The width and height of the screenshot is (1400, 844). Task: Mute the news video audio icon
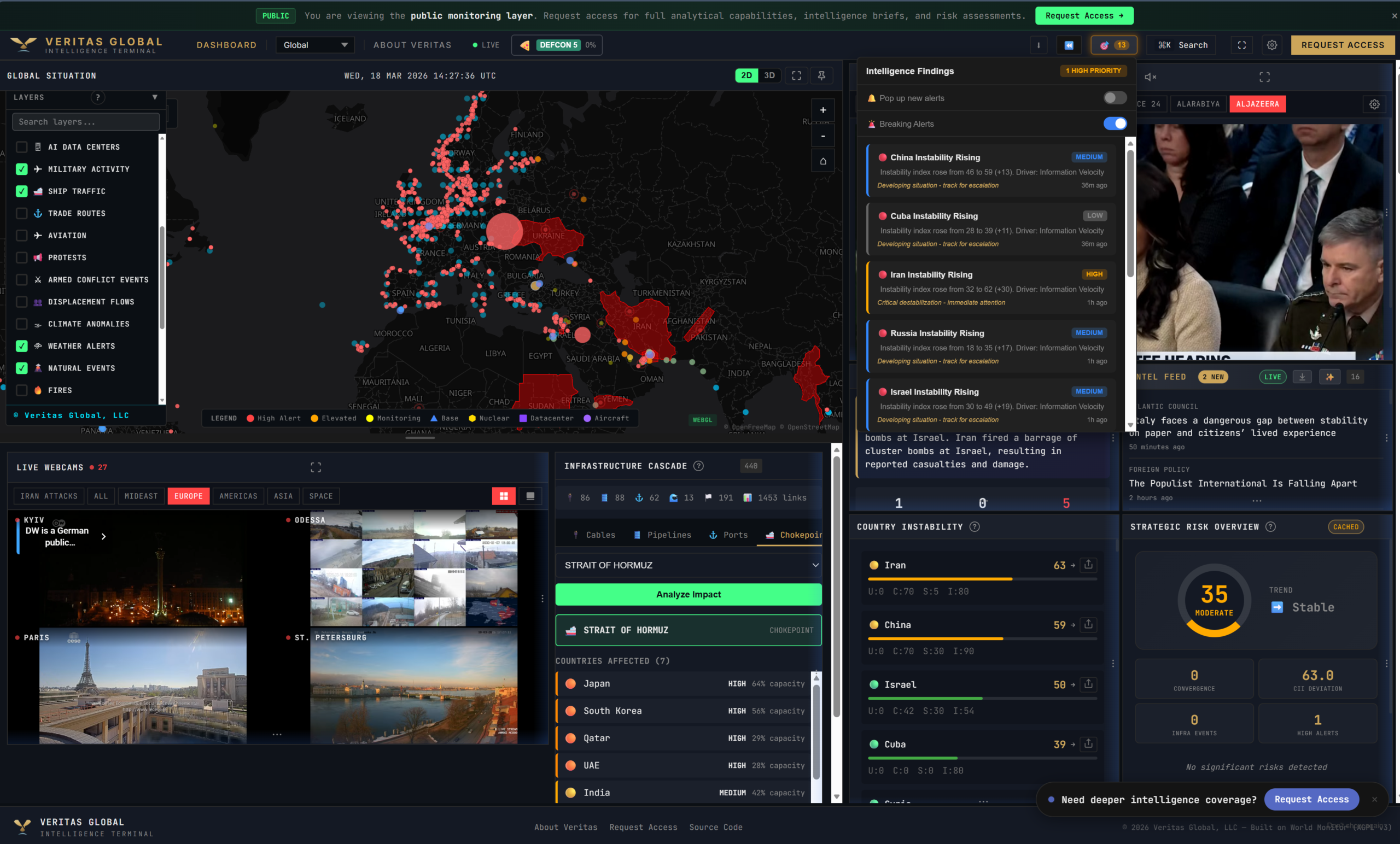point(1150,77)
